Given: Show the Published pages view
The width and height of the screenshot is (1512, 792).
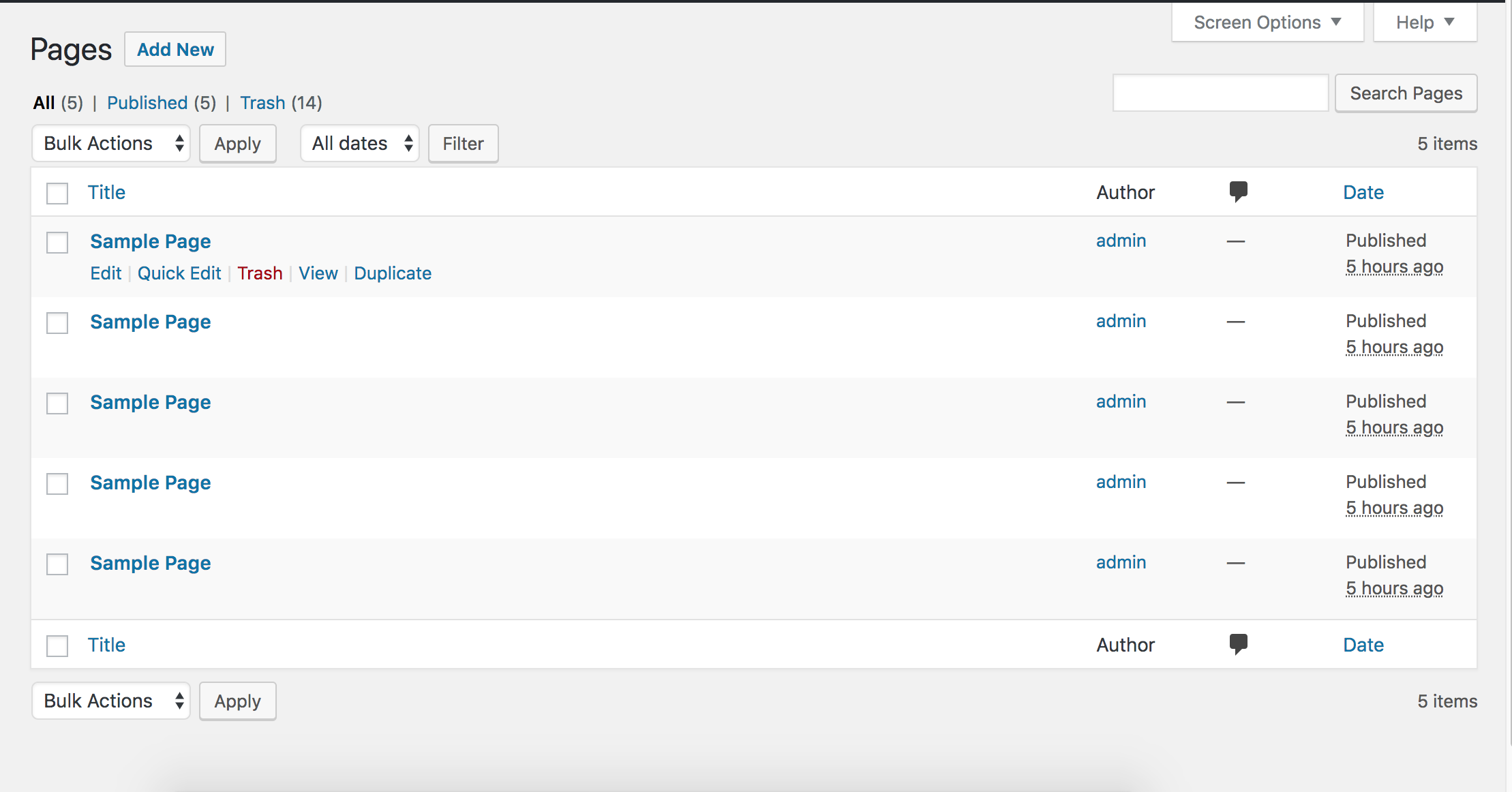Looking at the screenshot, I should pos(147,103).
